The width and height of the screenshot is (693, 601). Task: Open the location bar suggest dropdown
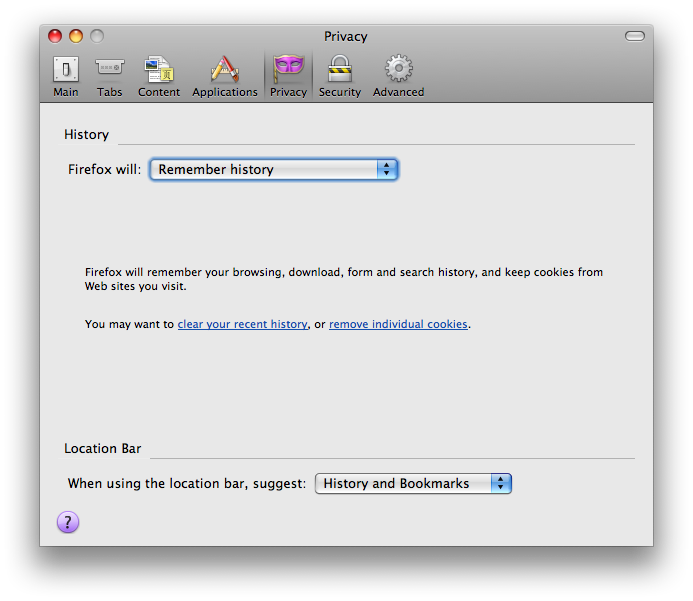[x=413, y=483]
